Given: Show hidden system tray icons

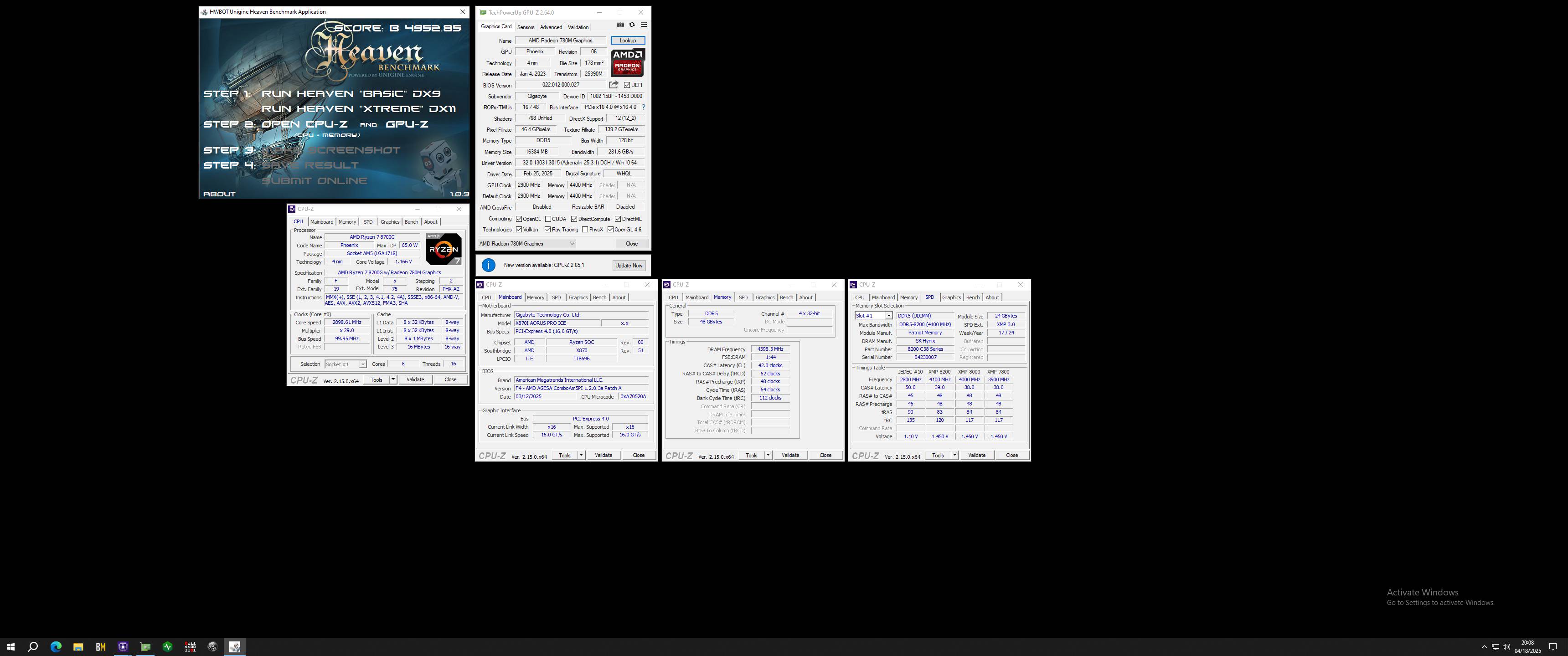Looking at the screenshot, I should click(x=1484, y=647).
